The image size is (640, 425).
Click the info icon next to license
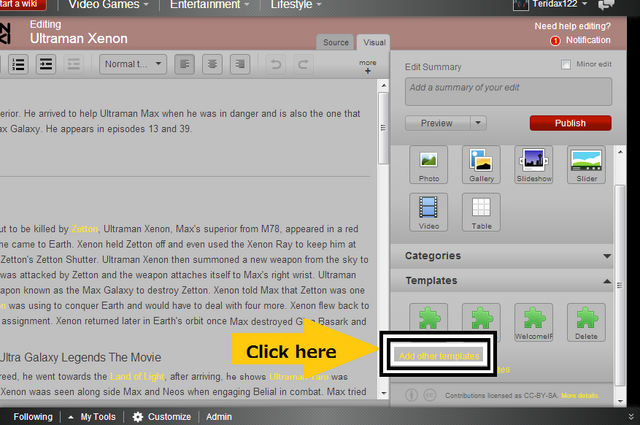[411, 395]
